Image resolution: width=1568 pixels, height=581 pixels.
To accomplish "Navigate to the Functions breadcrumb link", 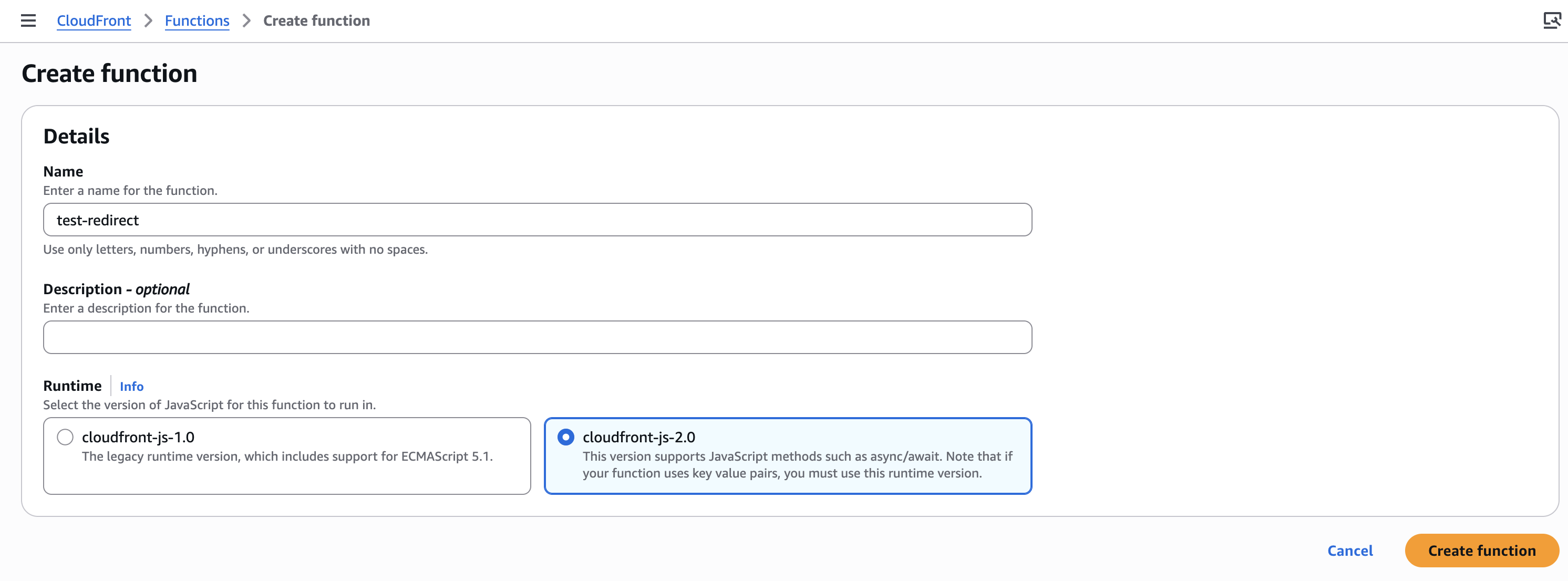I will click(197, 20).
